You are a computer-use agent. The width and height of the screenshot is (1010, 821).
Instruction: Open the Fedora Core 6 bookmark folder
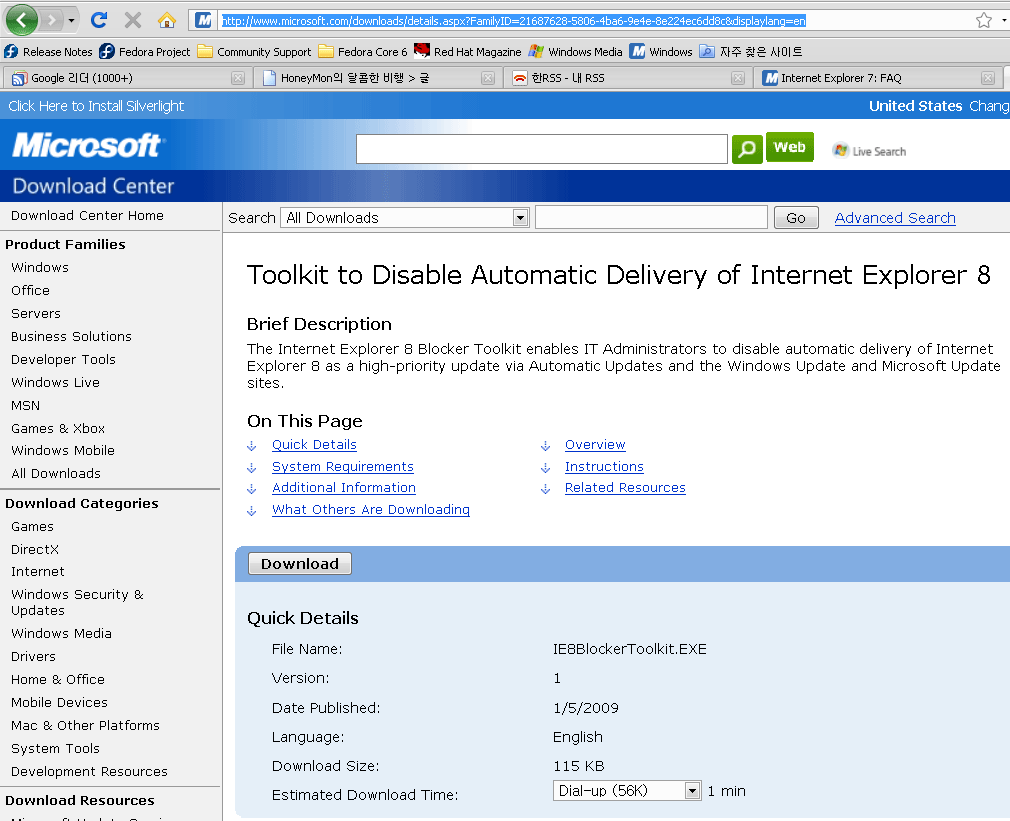pos(363,52)
